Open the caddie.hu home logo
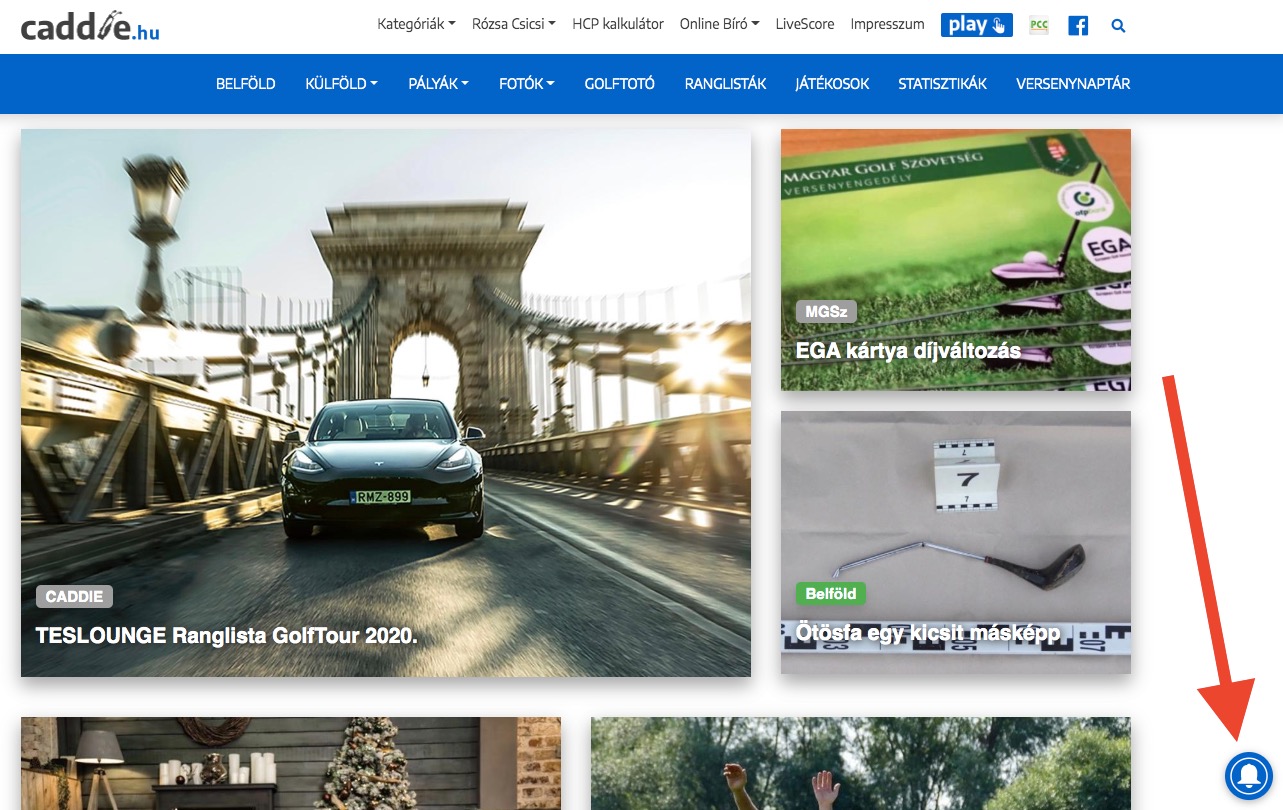 90,26
